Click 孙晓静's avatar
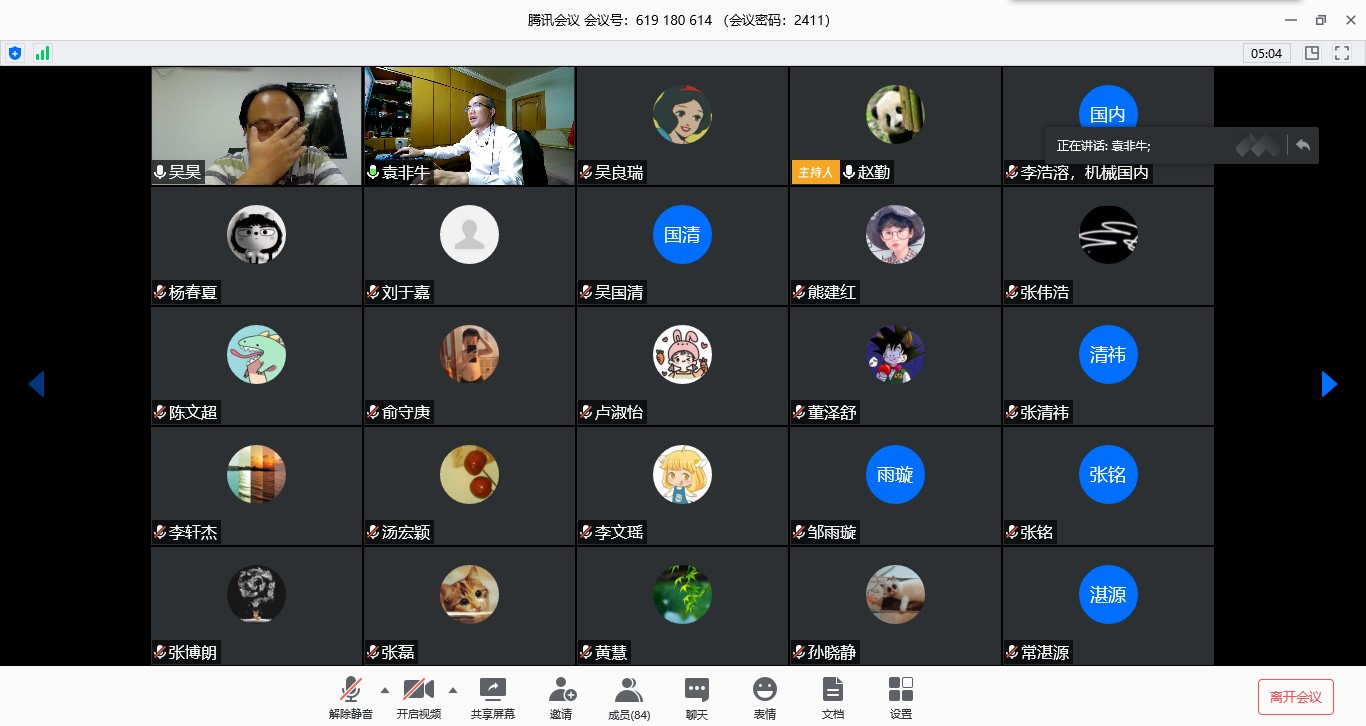The width and height of the screenshot is (1366, 726). (895, 594)
